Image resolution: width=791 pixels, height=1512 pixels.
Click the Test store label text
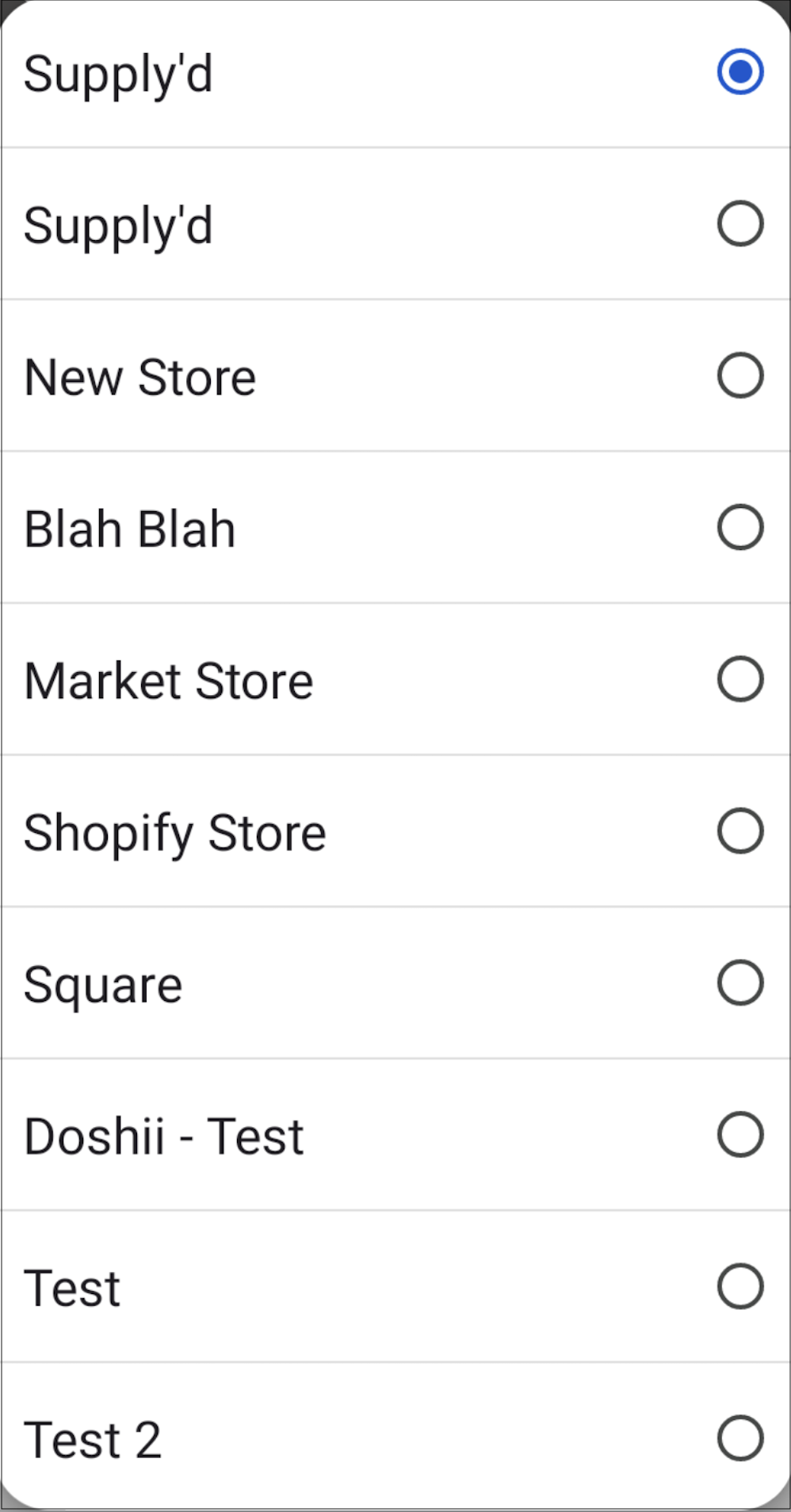72,1289
